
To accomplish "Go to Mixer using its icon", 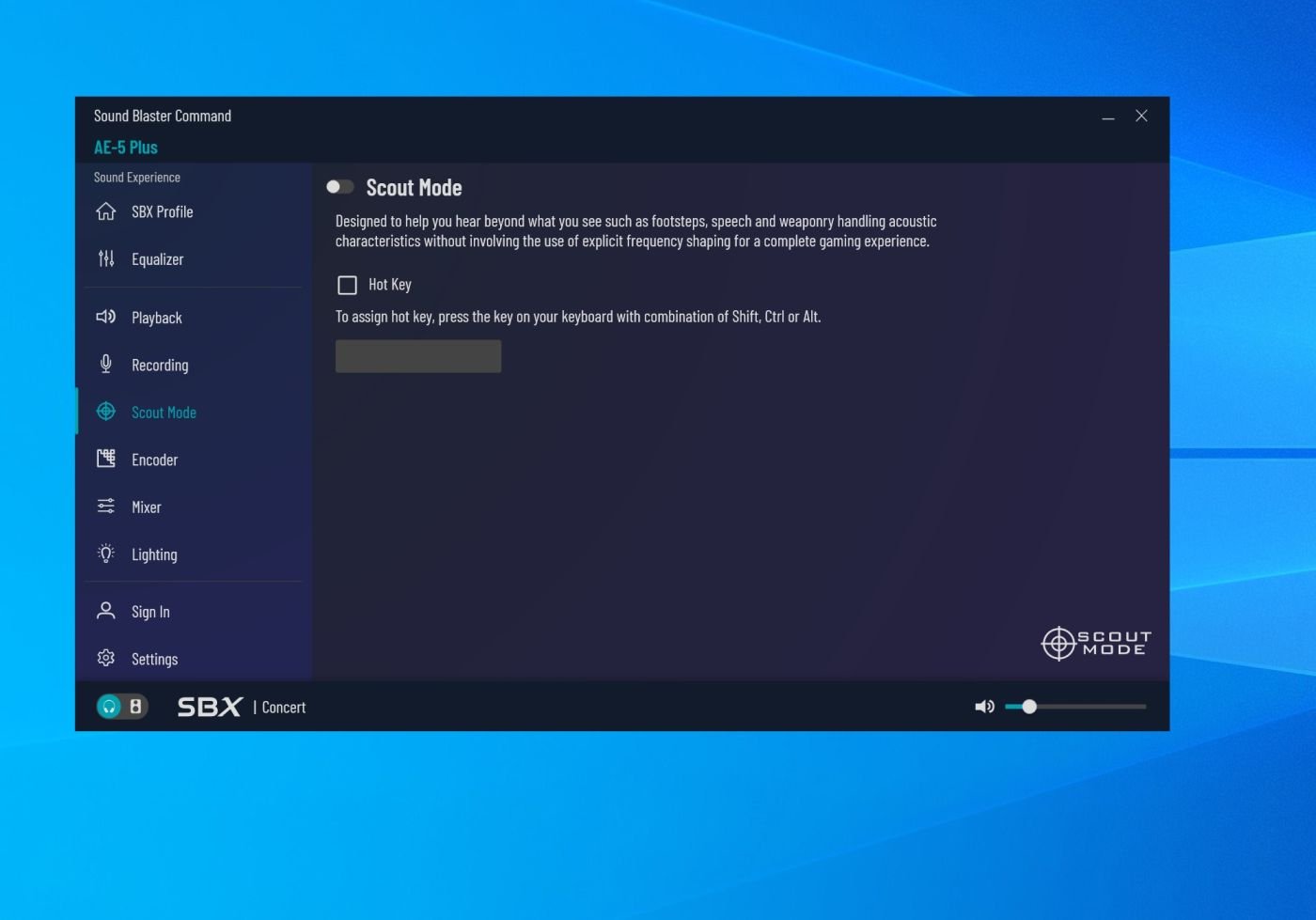I will pos(106,507).
